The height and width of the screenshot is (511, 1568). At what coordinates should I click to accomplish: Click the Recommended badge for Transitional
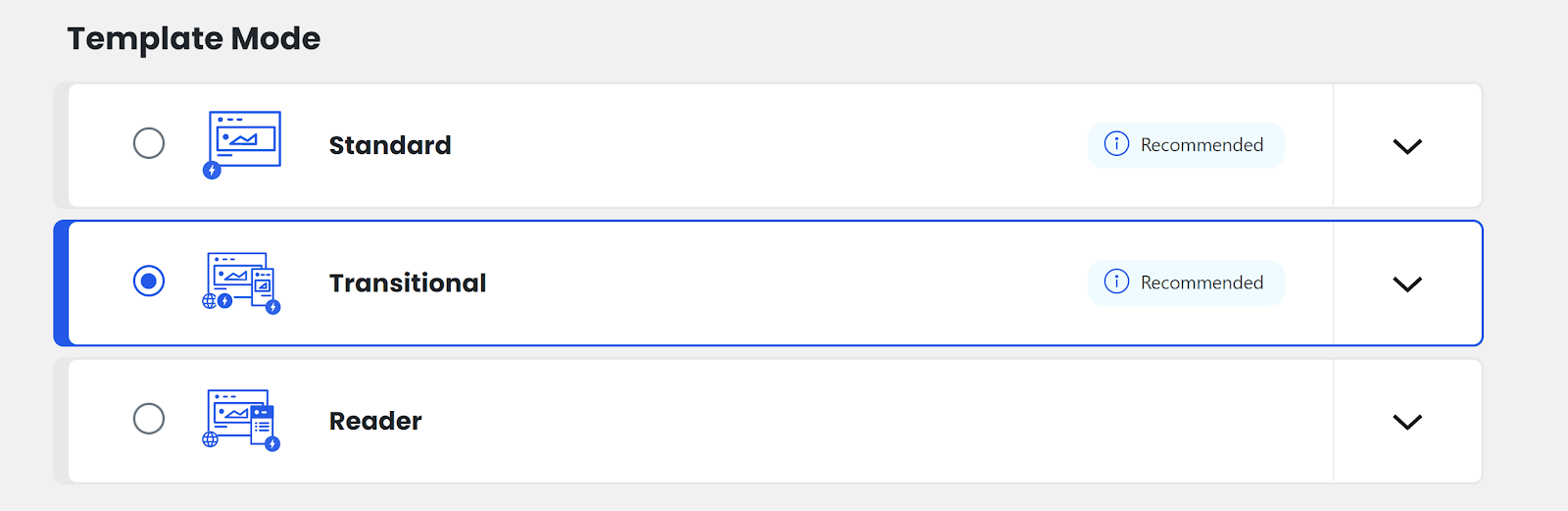tap(1186, 282)
